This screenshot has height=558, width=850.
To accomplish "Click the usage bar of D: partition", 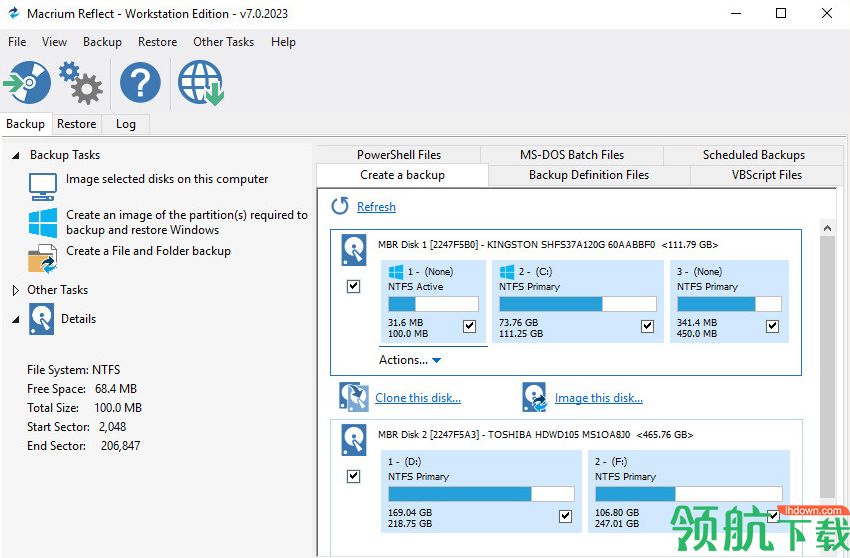I will pos(481,493).
